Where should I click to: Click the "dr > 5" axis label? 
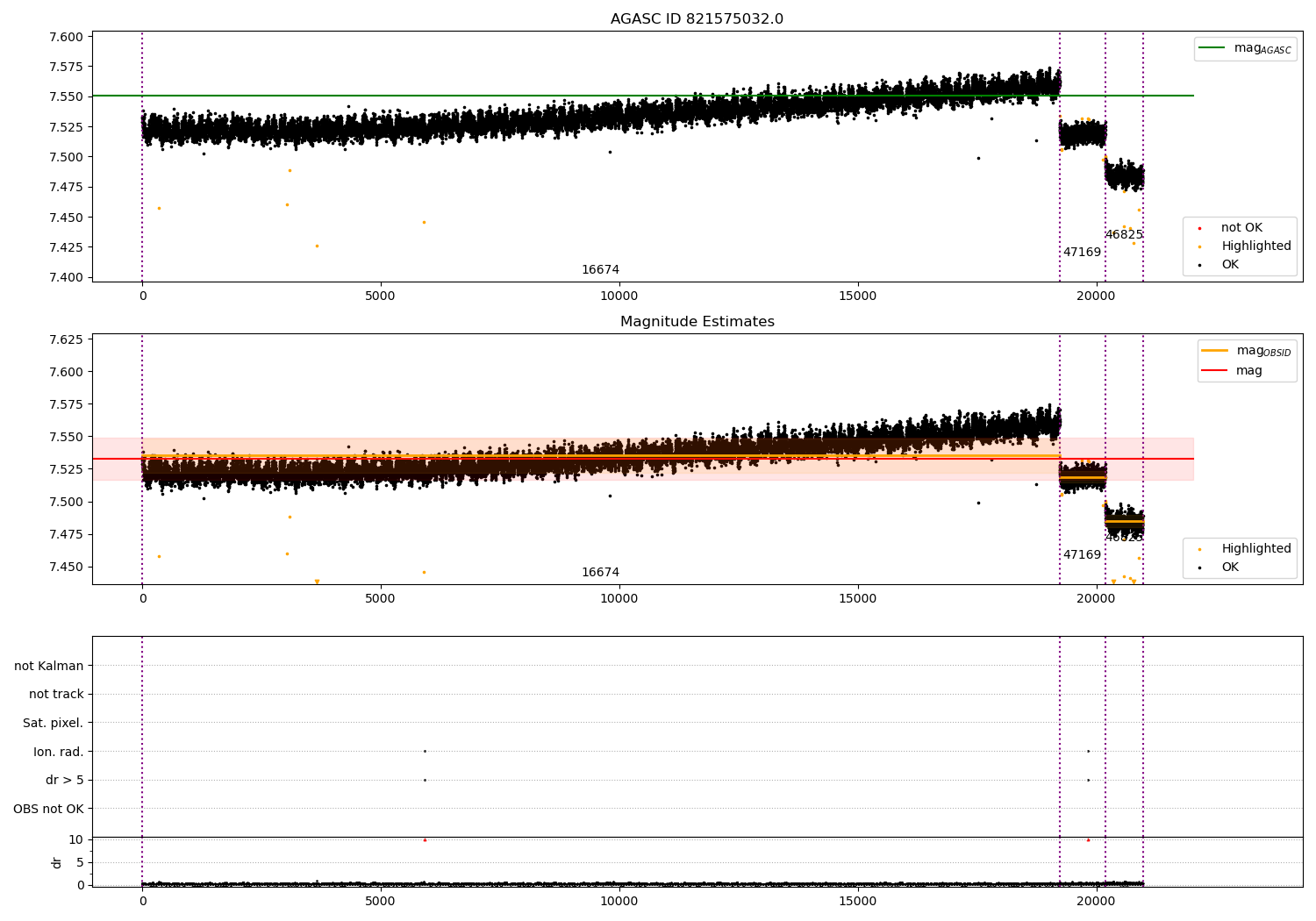tap(65, 781)
